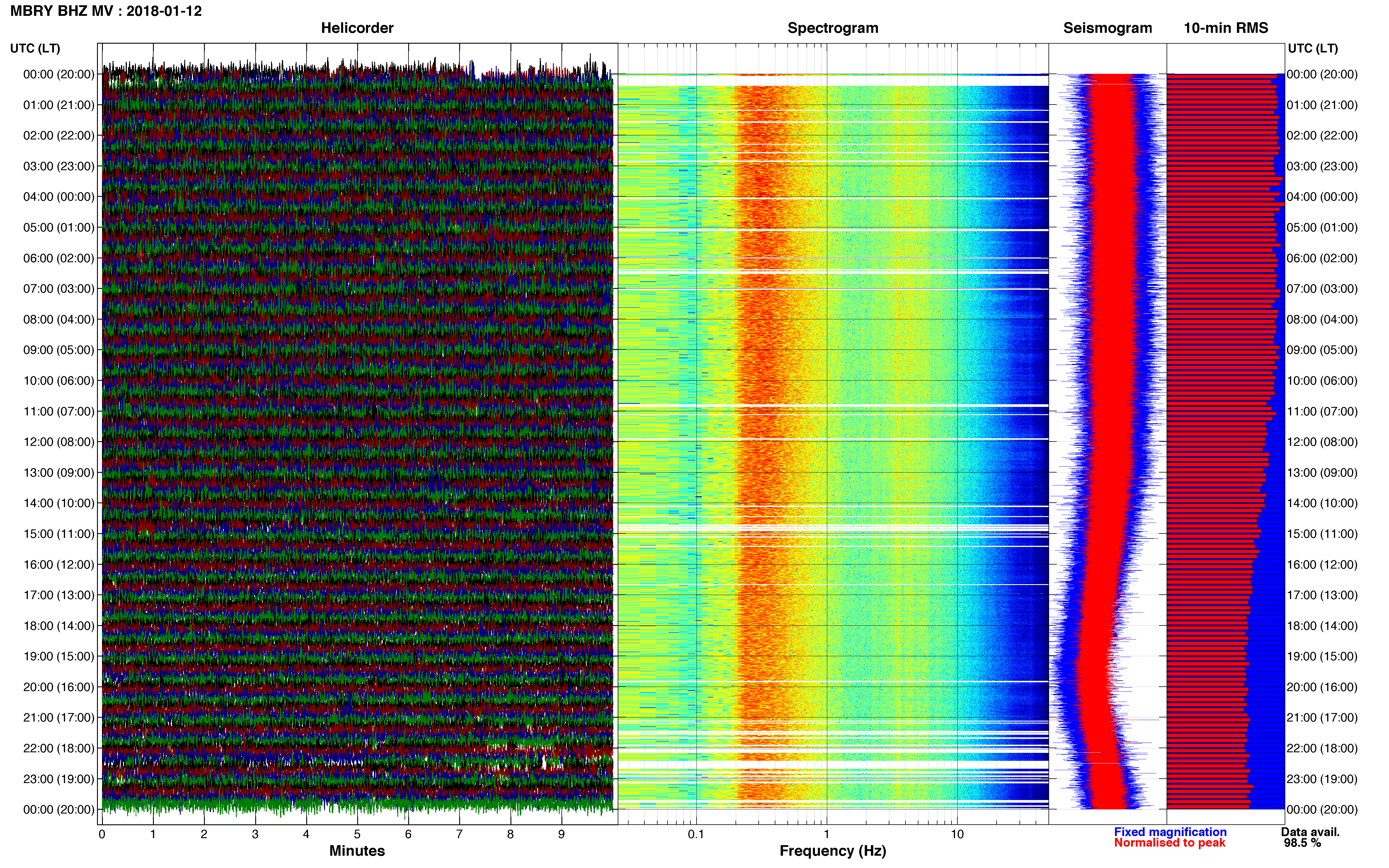Screen dimensions: 1389x868
Task: Click left time label '10:00 (06:00)'
Action: pos(59,381)
